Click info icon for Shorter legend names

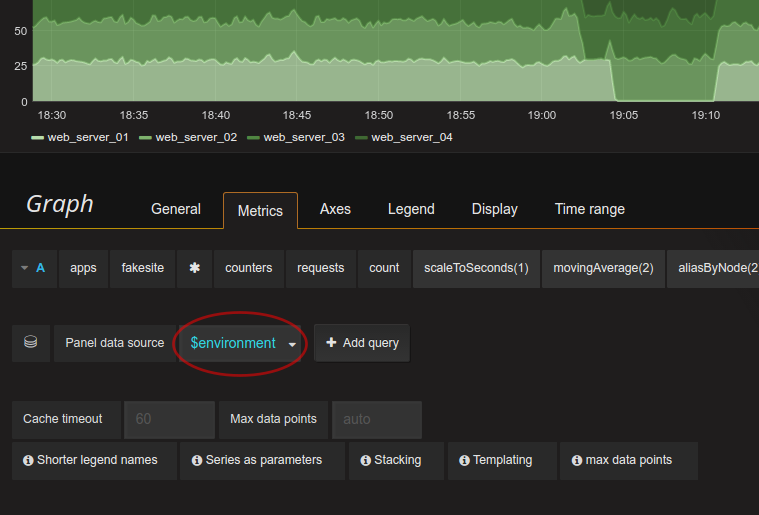coord(29,461)
